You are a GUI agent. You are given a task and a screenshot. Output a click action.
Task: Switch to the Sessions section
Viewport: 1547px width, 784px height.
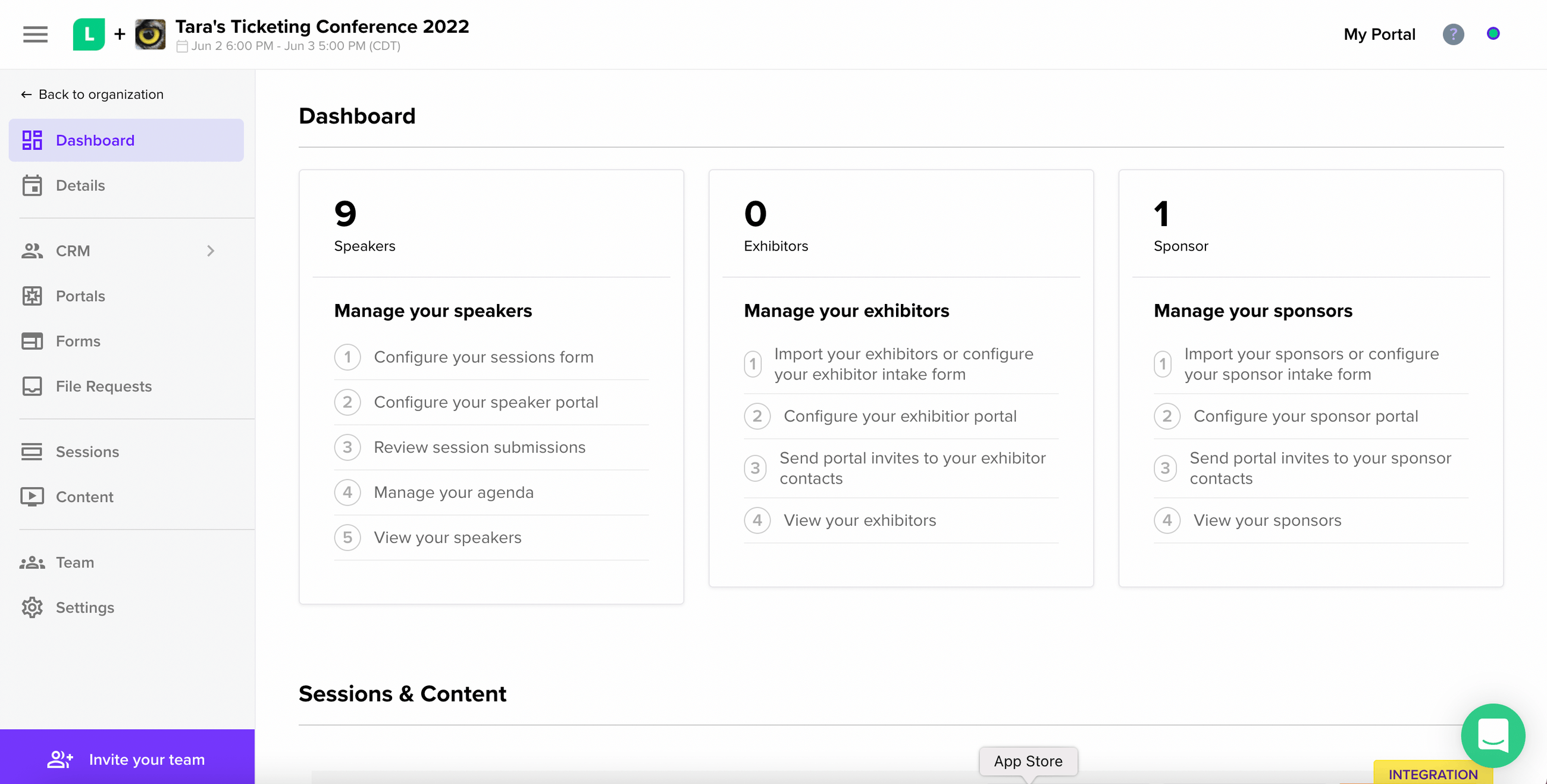[87, 451]
